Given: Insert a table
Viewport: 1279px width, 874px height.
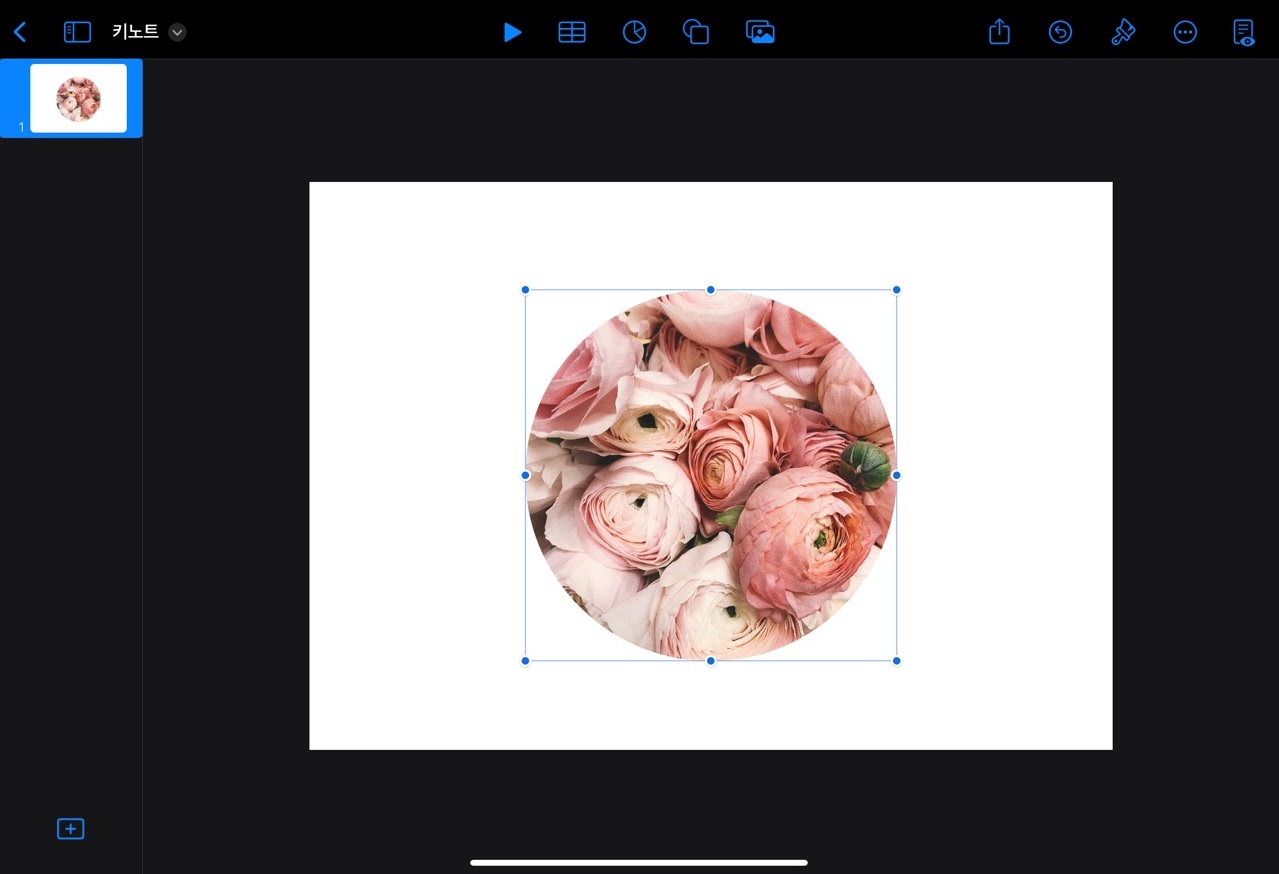Looking at the screenshot, I should 572,32.
